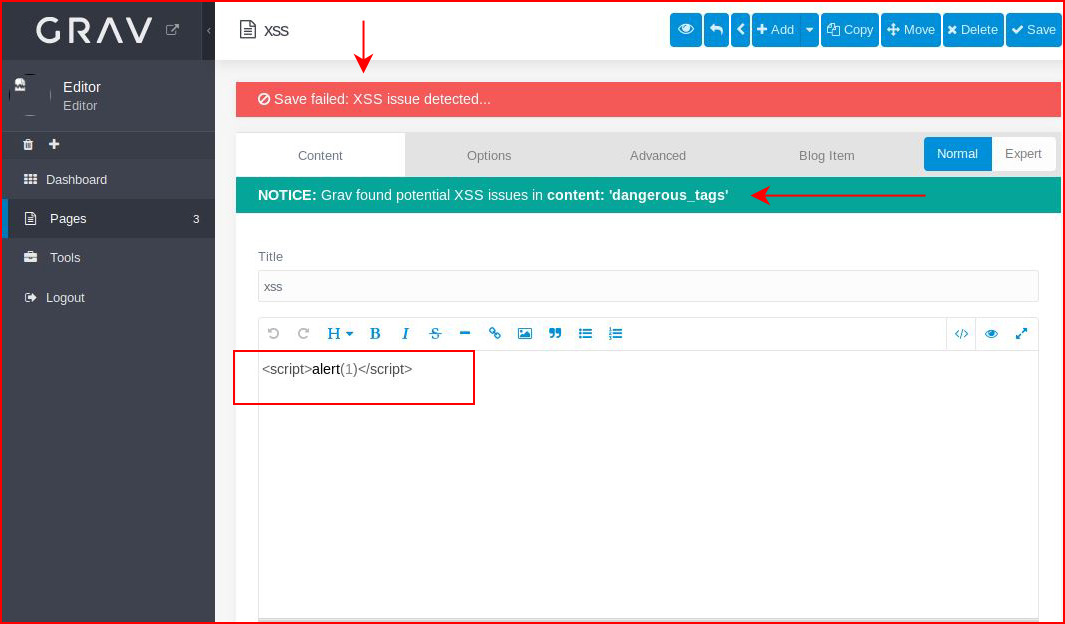The width and height of the screenshot is (1065, 624).
Task: Switch to the Options tab
Action: [x=489, y=155]
